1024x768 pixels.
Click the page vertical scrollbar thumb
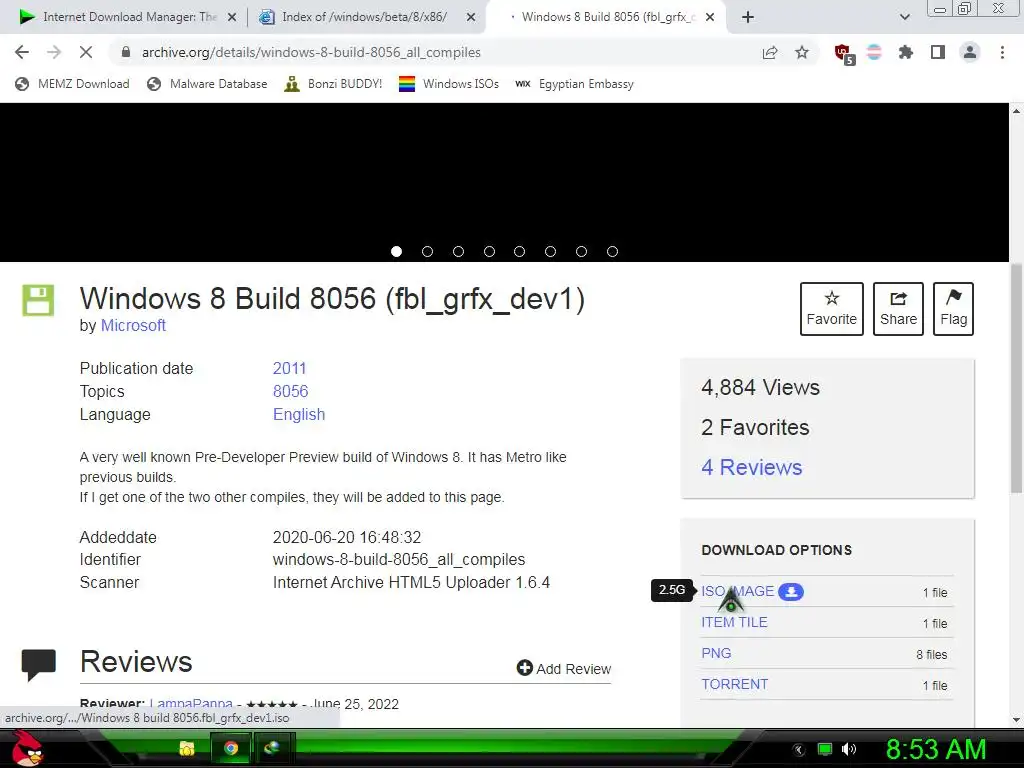click(x=1016, y=379)
